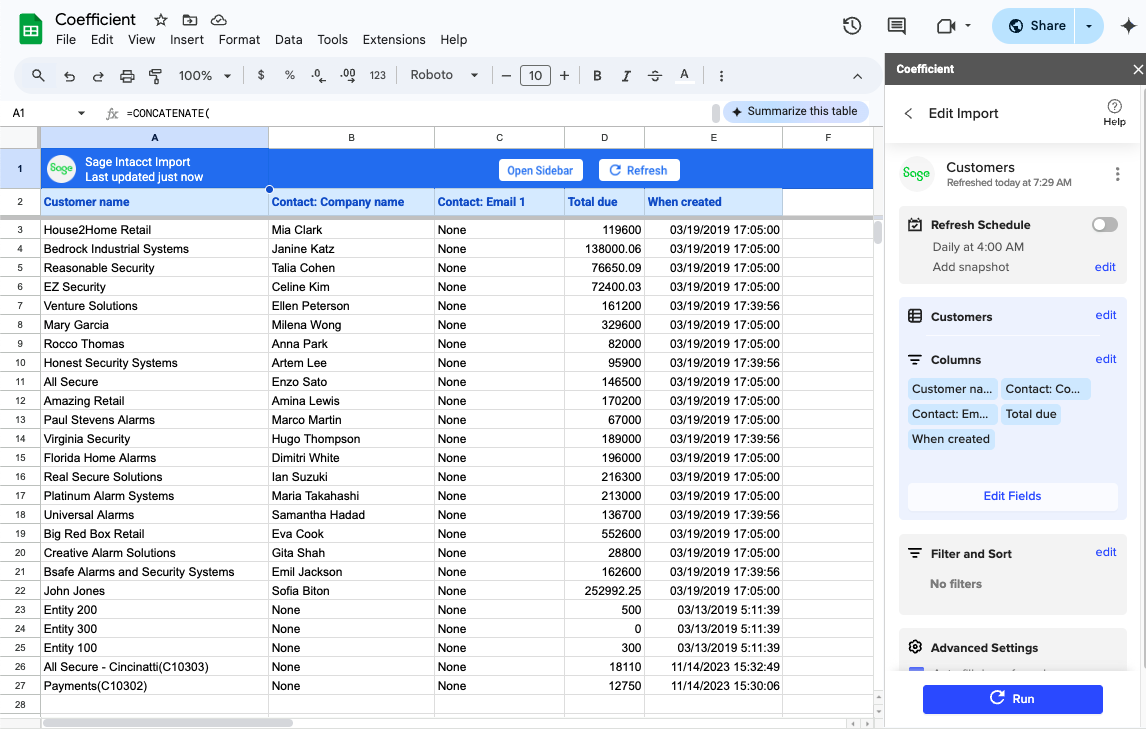The image size is (1146, 729).
Task: Open the File menu
Action: point(66,39)
